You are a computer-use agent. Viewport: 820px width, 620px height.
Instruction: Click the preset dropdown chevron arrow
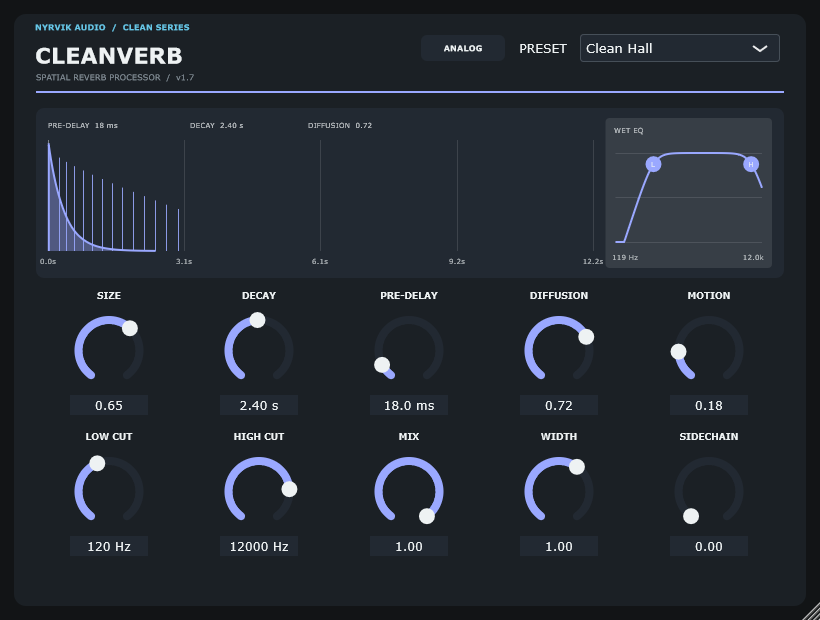point(759,49)
